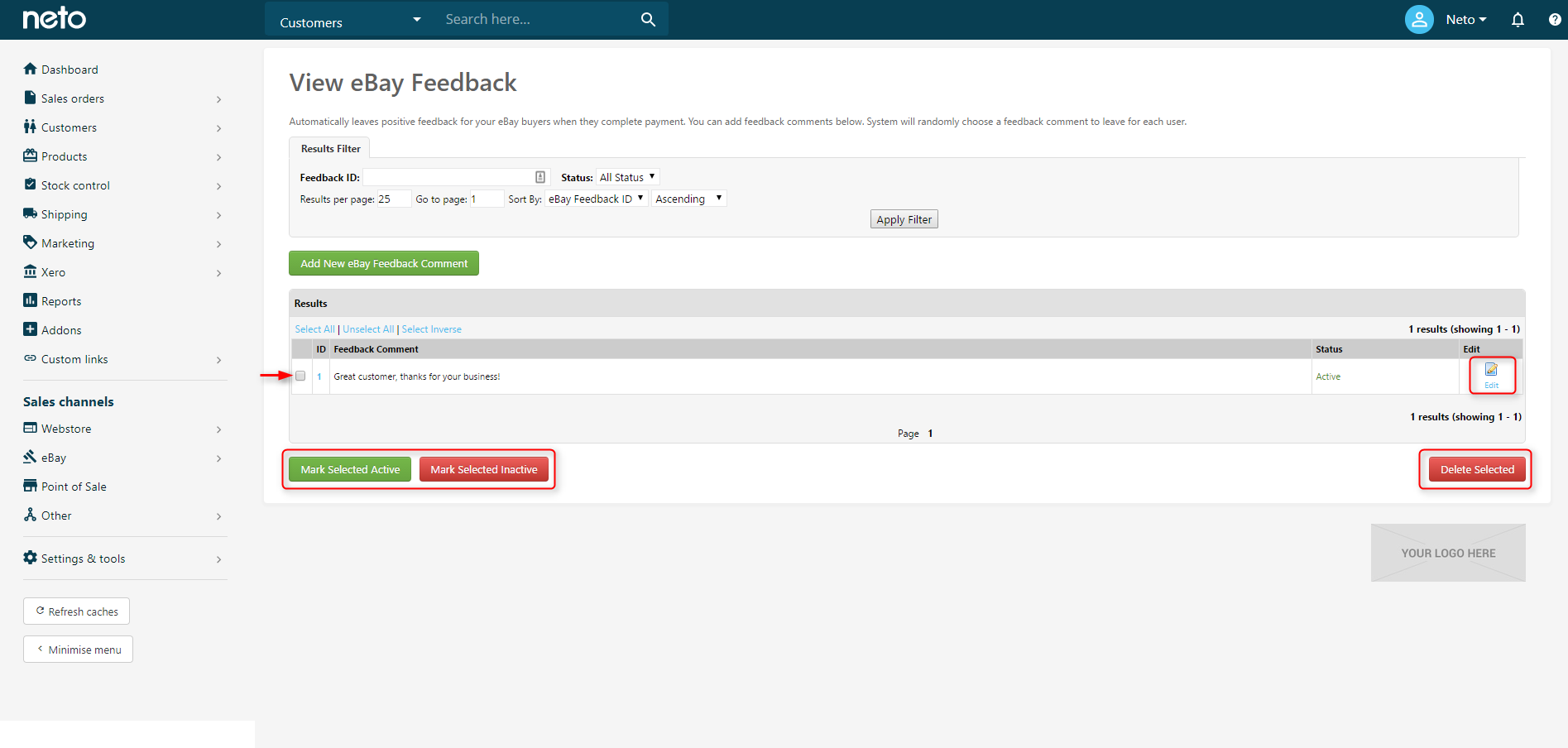Tick the checkbox for feedback comment 1
The image size is (1568, 748).
[x=300, y=376]
